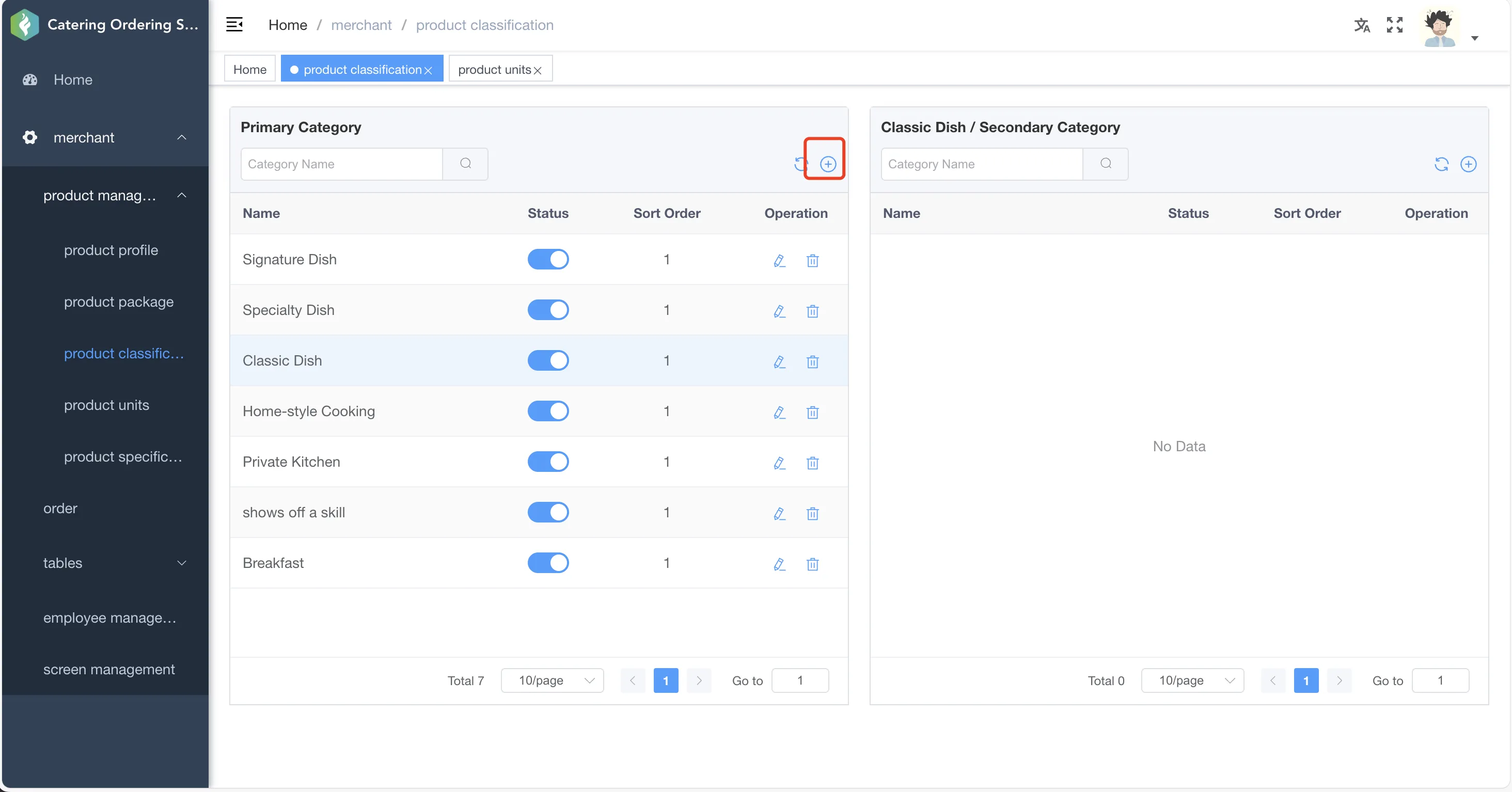Switch off the Breakfast status
Screen dimensions: 1512x792
click(547, 562)
